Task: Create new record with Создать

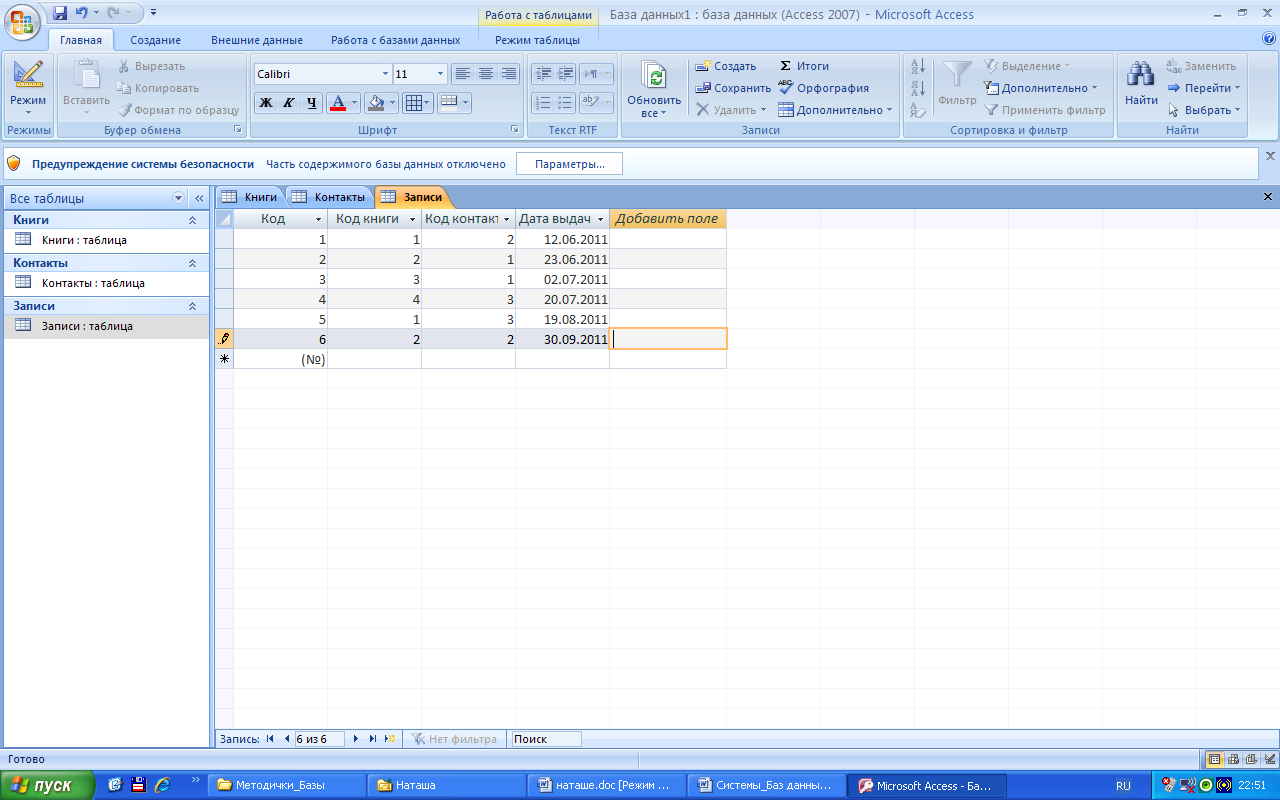Action: coord(727,66)
